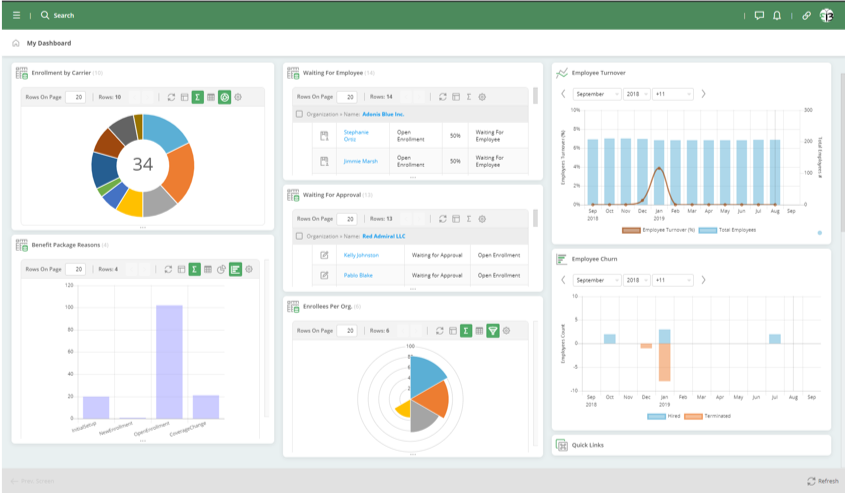This screenshot has height=493, width=845.
Task: Open the September month dropdown in Employee Turnover
Action: 596,94
